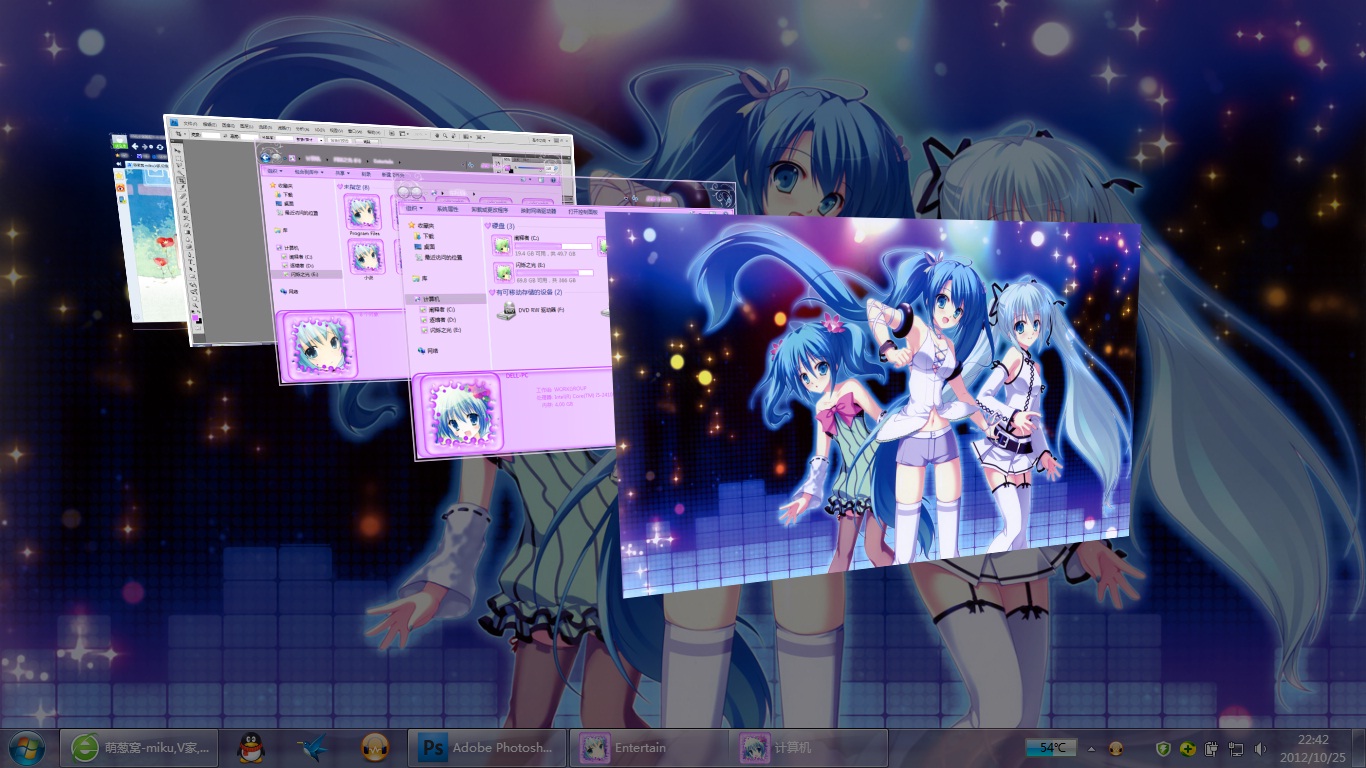The width and height of the screenshot is (1366, 768).
Task: Open the orange headphones taskbar icon
Action: point(375,747)
